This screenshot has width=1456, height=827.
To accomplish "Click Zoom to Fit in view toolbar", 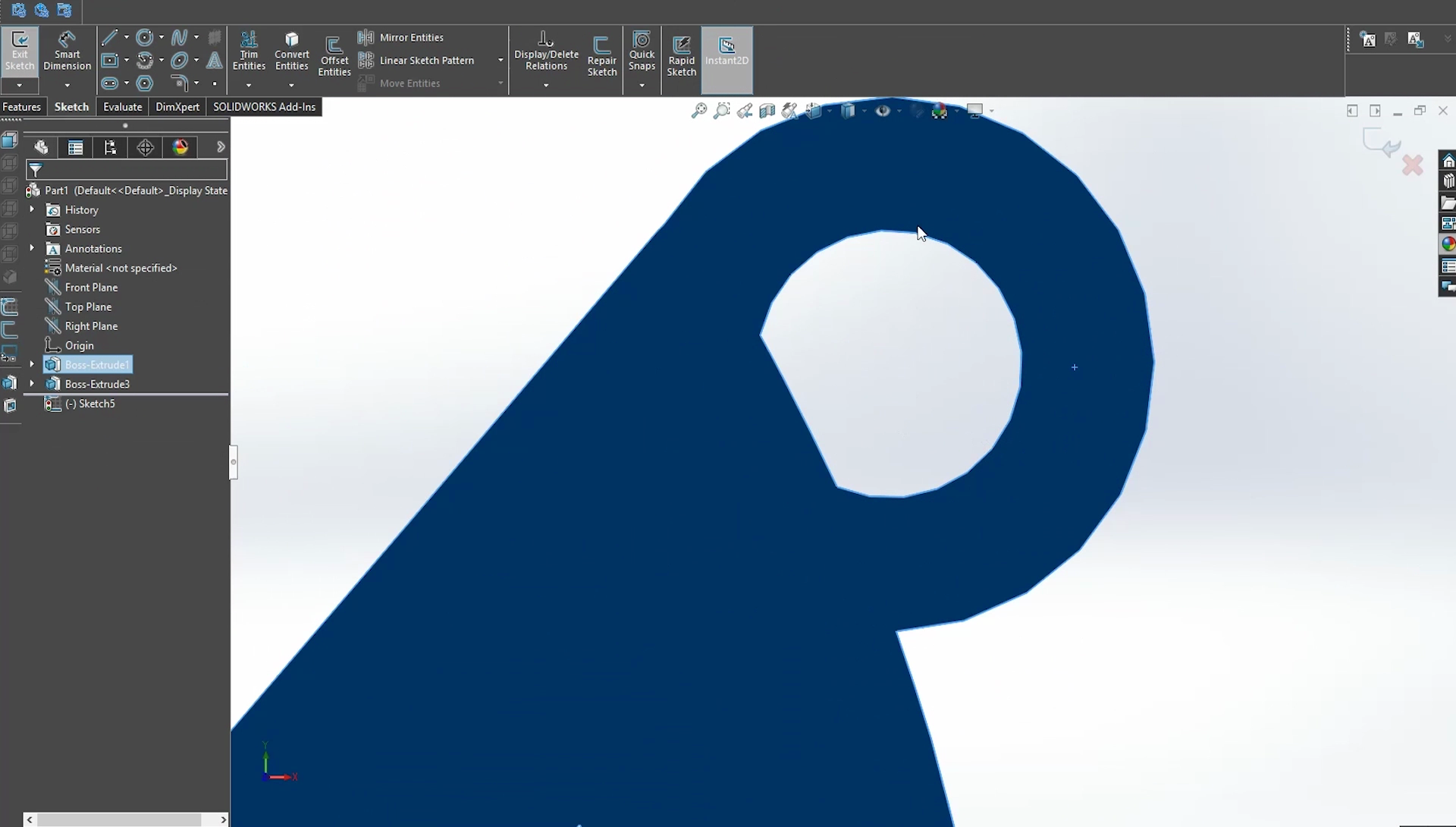I will (699, 111).
